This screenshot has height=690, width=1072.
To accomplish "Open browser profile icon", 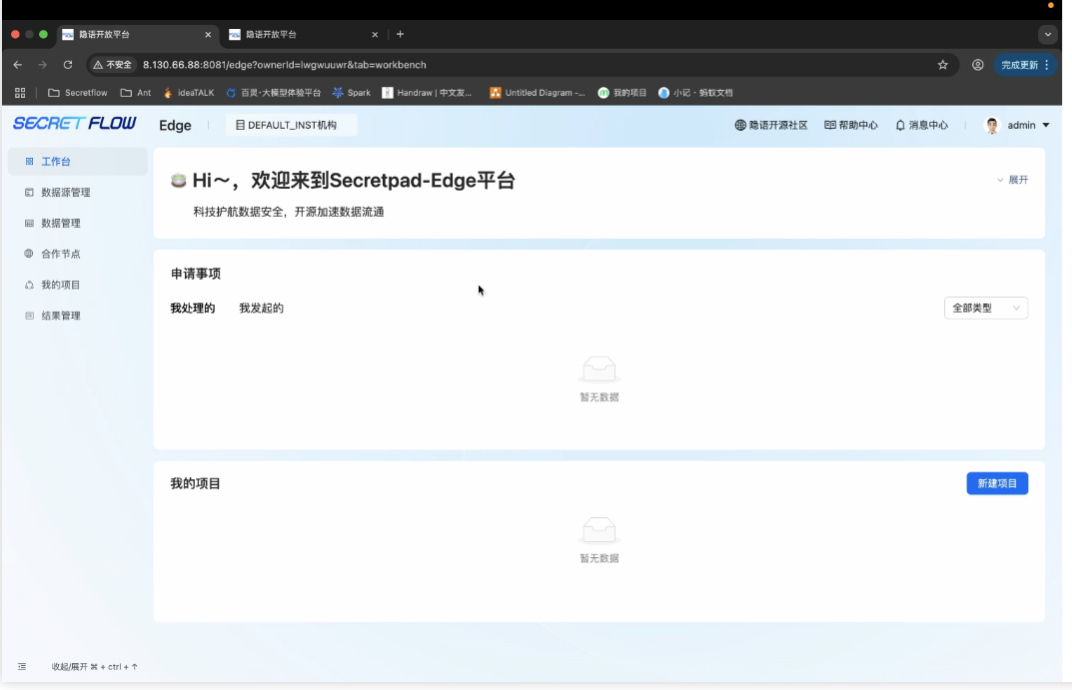I will point(978,65).
